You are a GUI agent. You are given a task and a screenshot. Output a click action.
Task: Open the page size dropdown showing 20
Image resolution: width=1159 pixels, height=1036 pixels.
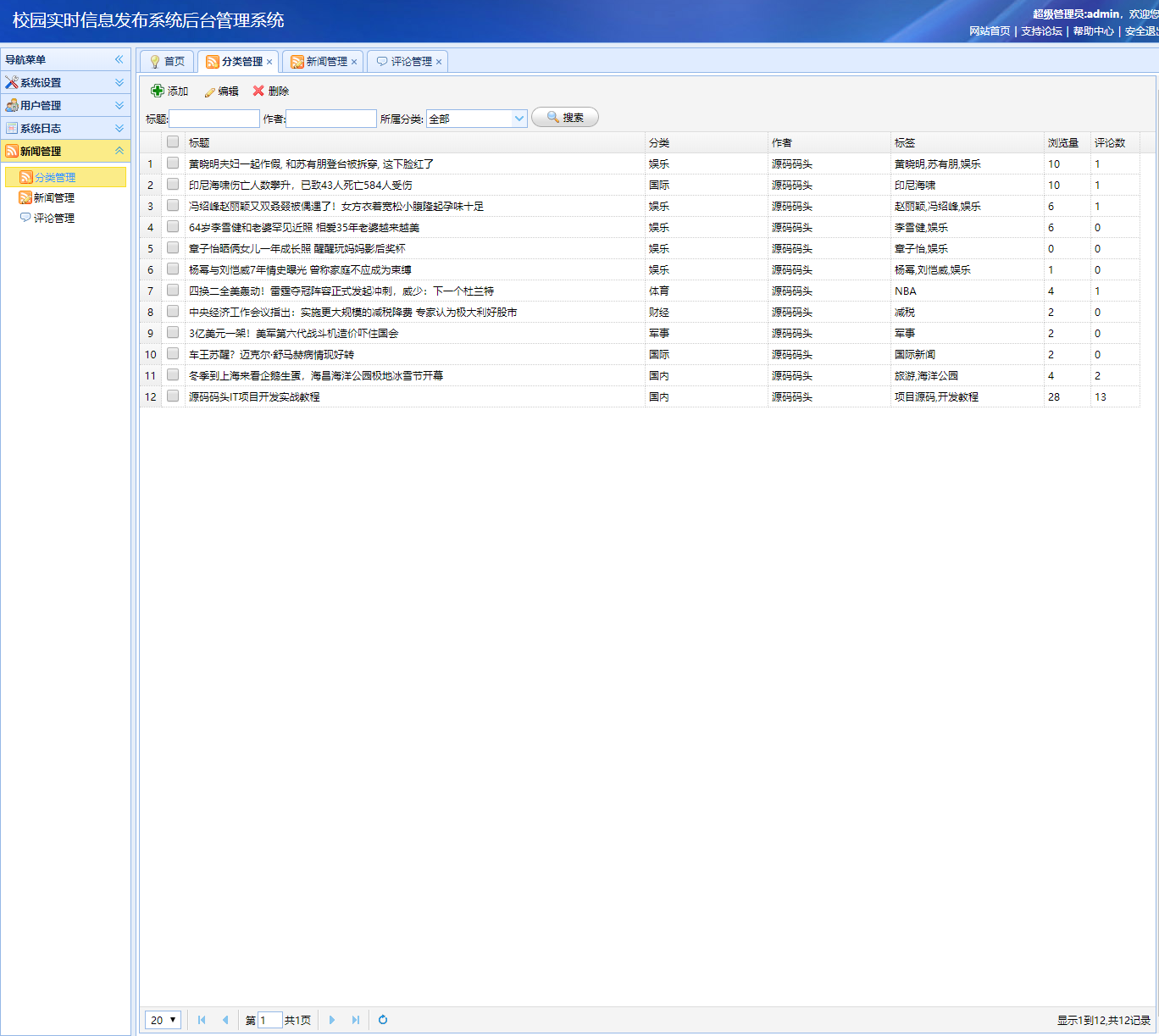point(163,1020)
